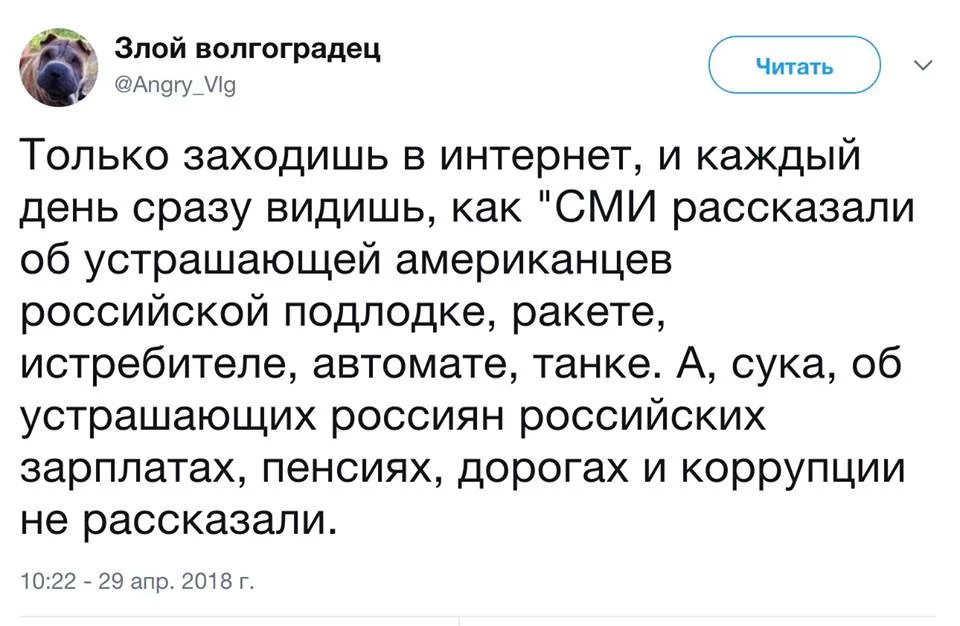This screenshot has width=960, height=626.
Task: Click the display name Злой волгоградец
Action: point(247,49)
